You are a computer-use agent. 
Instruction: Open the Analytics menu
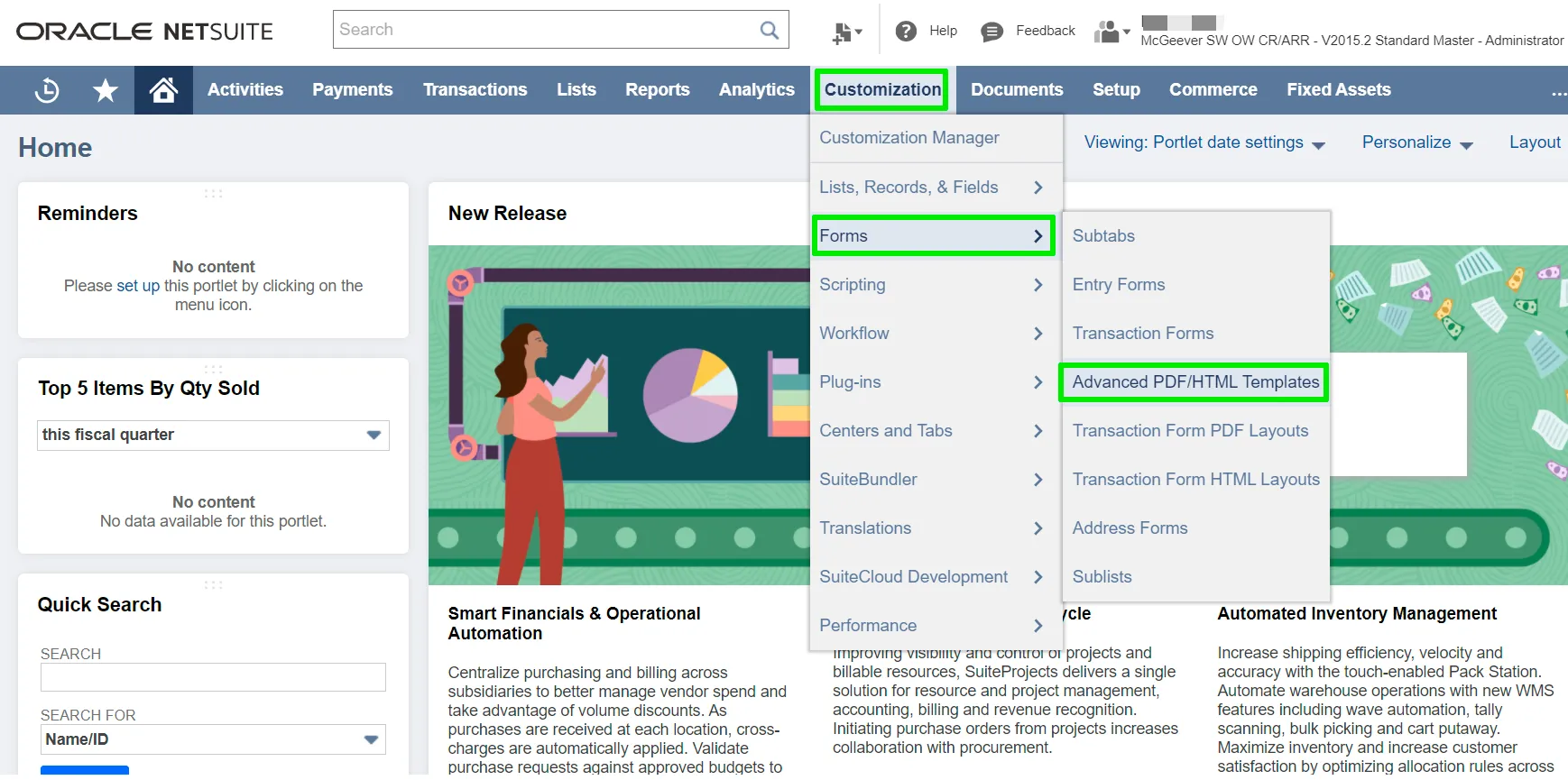(x=756, y=90)
